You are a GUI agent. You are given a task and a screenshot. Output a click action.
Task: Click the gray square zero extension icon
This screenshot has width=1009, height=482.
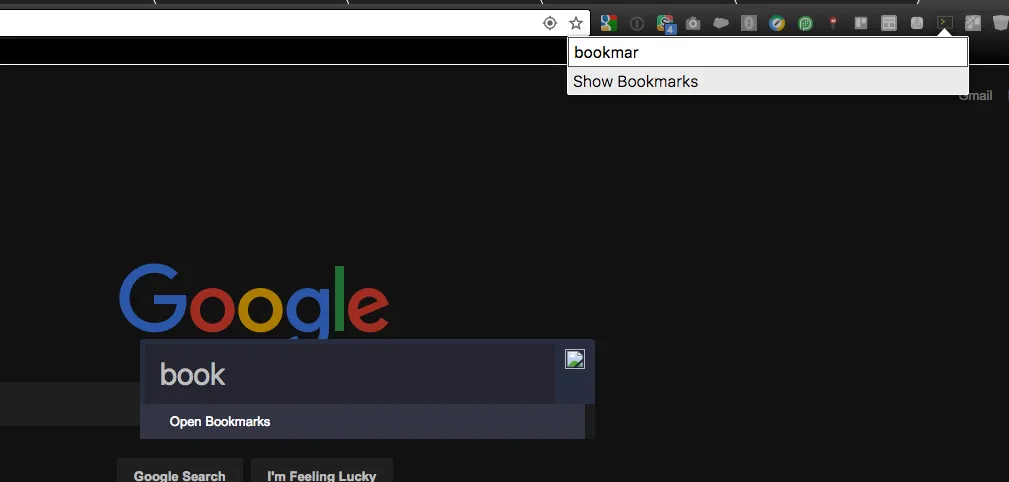coord(748,24)
